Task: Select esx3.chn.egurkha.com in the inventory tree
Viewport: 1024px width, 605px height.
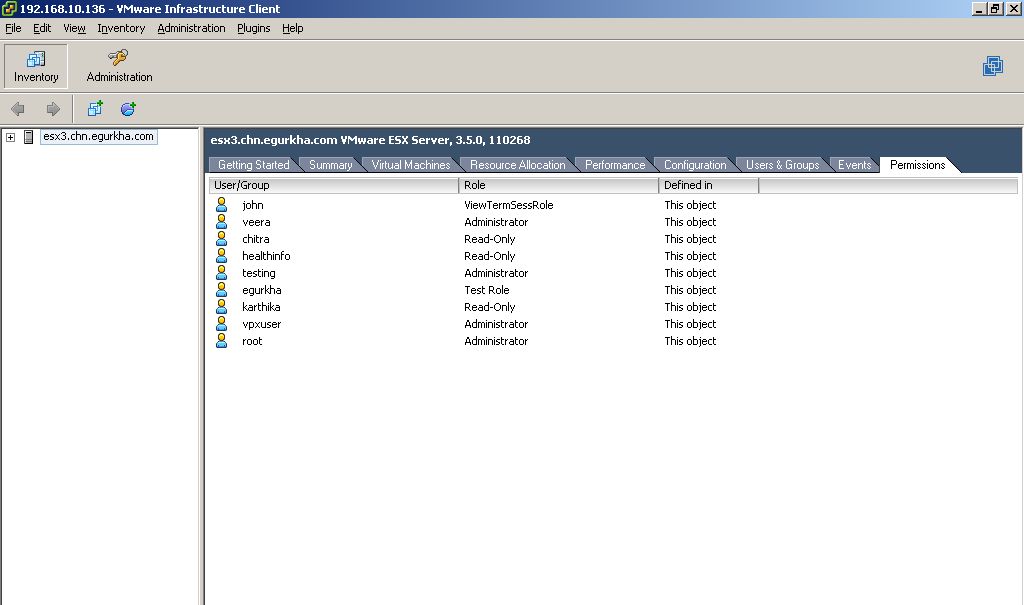Action: coord(99,137)
